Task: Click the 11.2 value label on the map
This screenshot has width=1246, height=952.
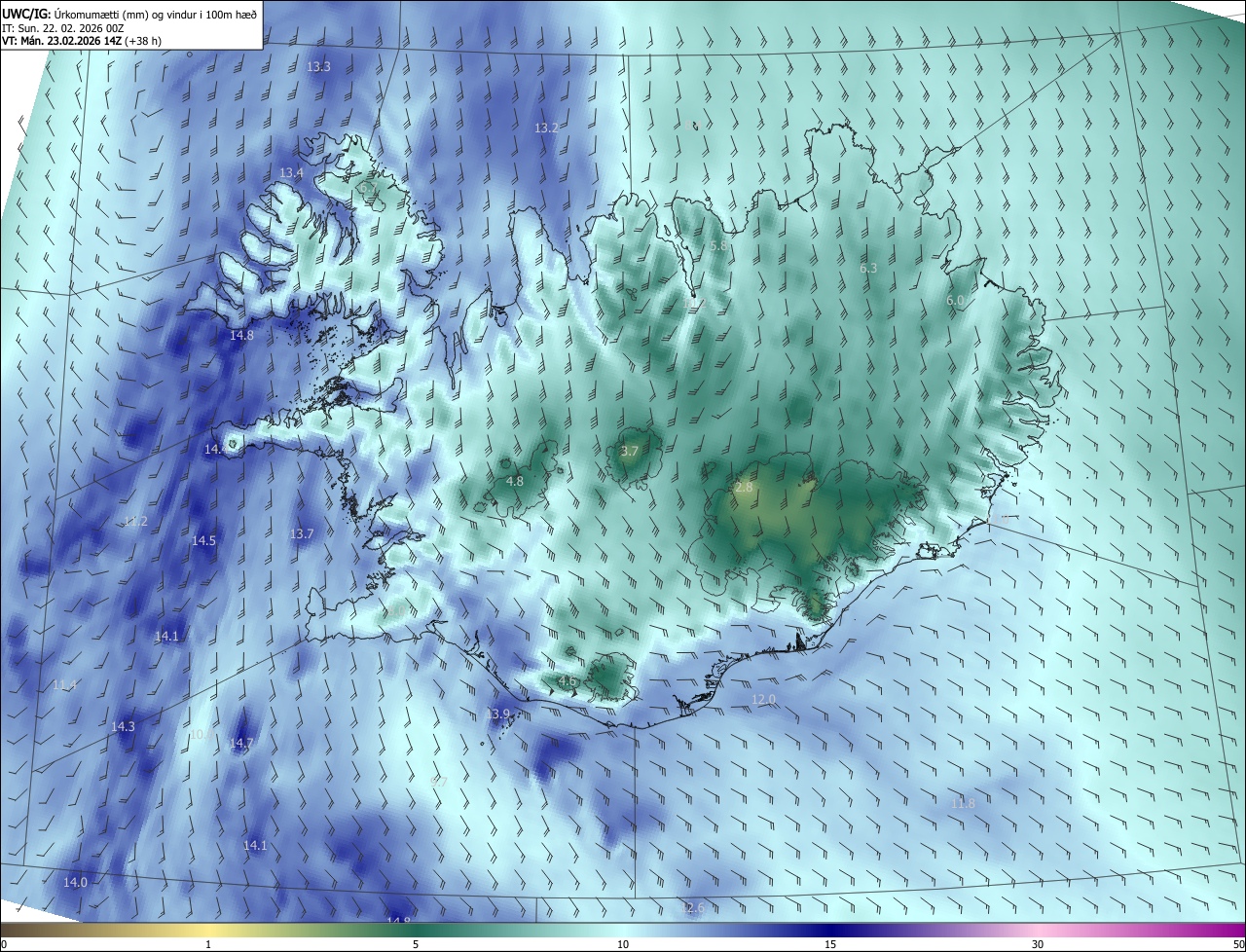Action: coord(136,522)
